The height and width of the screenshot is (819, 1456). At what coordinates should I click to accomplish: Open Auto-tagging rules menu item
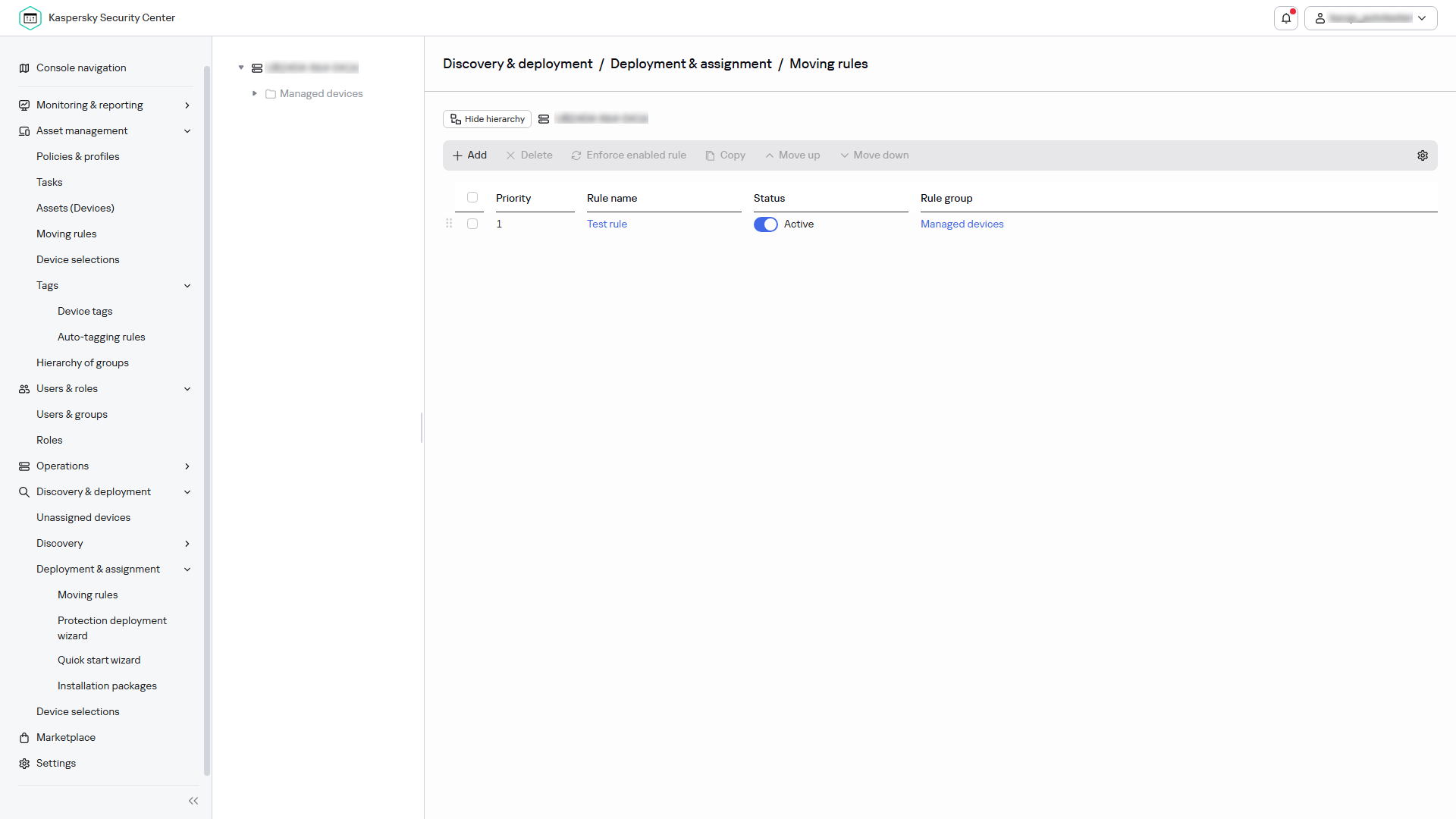(102, 337)
